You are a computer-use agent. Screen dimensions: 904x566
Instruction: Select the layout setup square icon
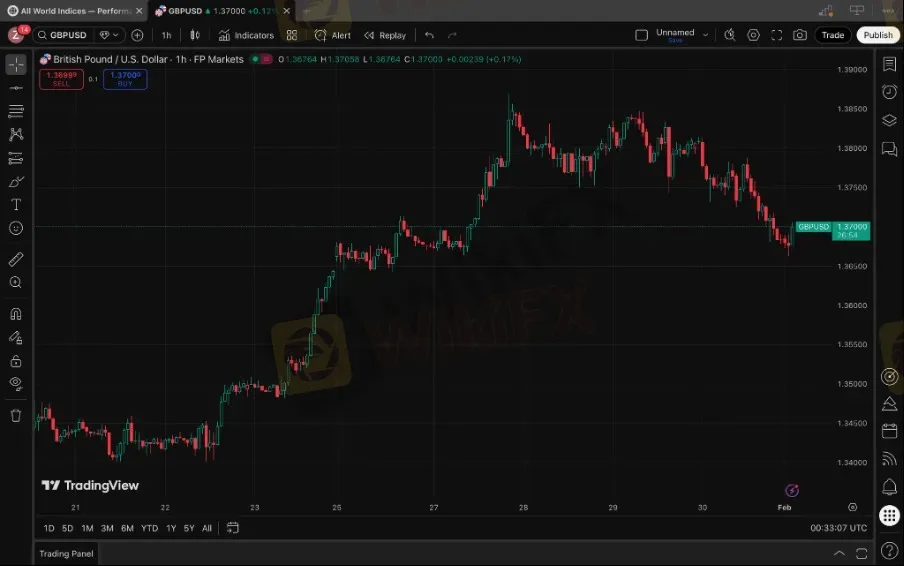point(641,35)
